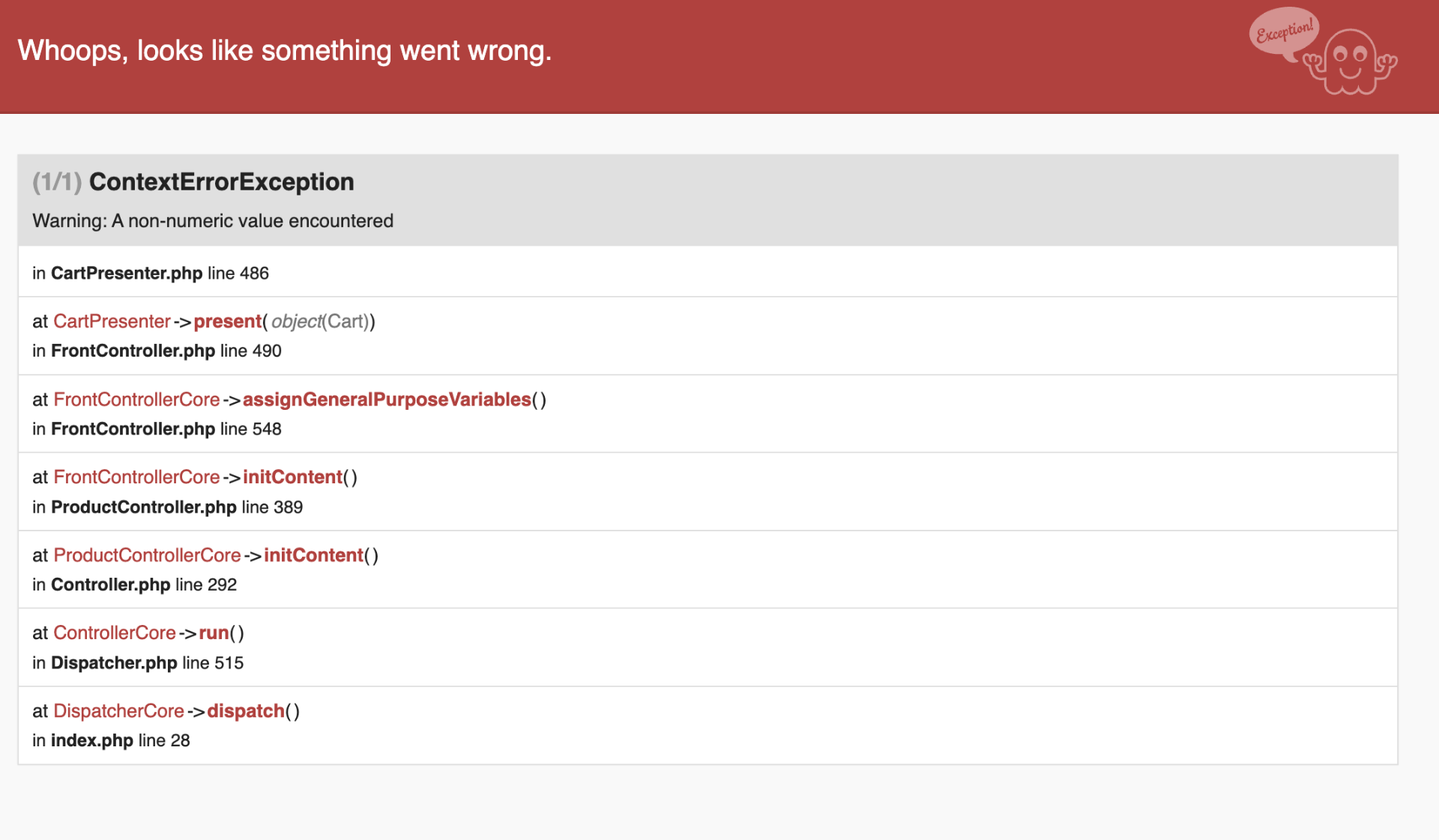Click the ContextErrorException heading

[x=221, y=182]
